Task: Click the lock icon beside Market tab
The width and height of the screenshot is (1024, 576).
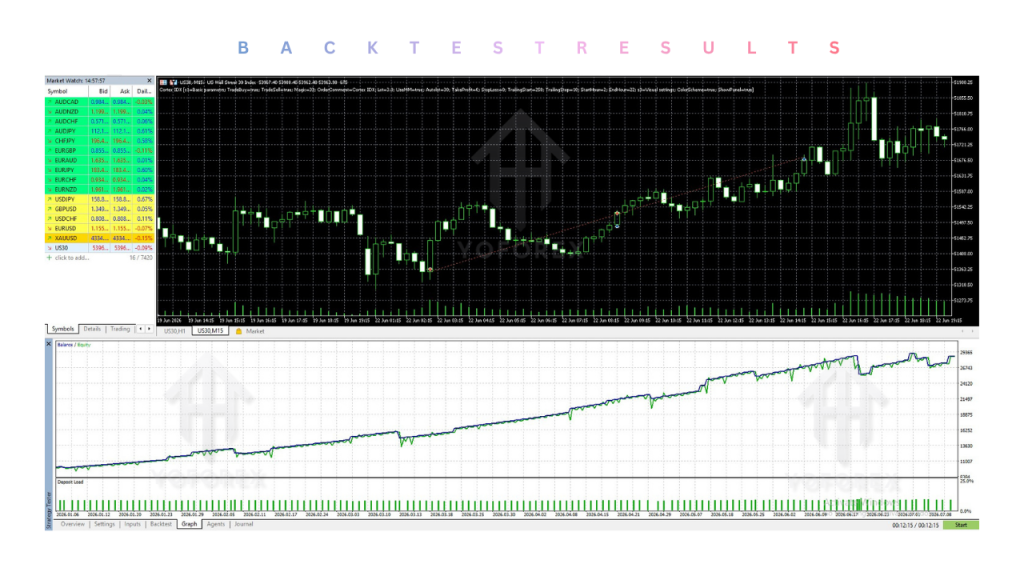Action: pyautogui.click(x=238, y=332)
